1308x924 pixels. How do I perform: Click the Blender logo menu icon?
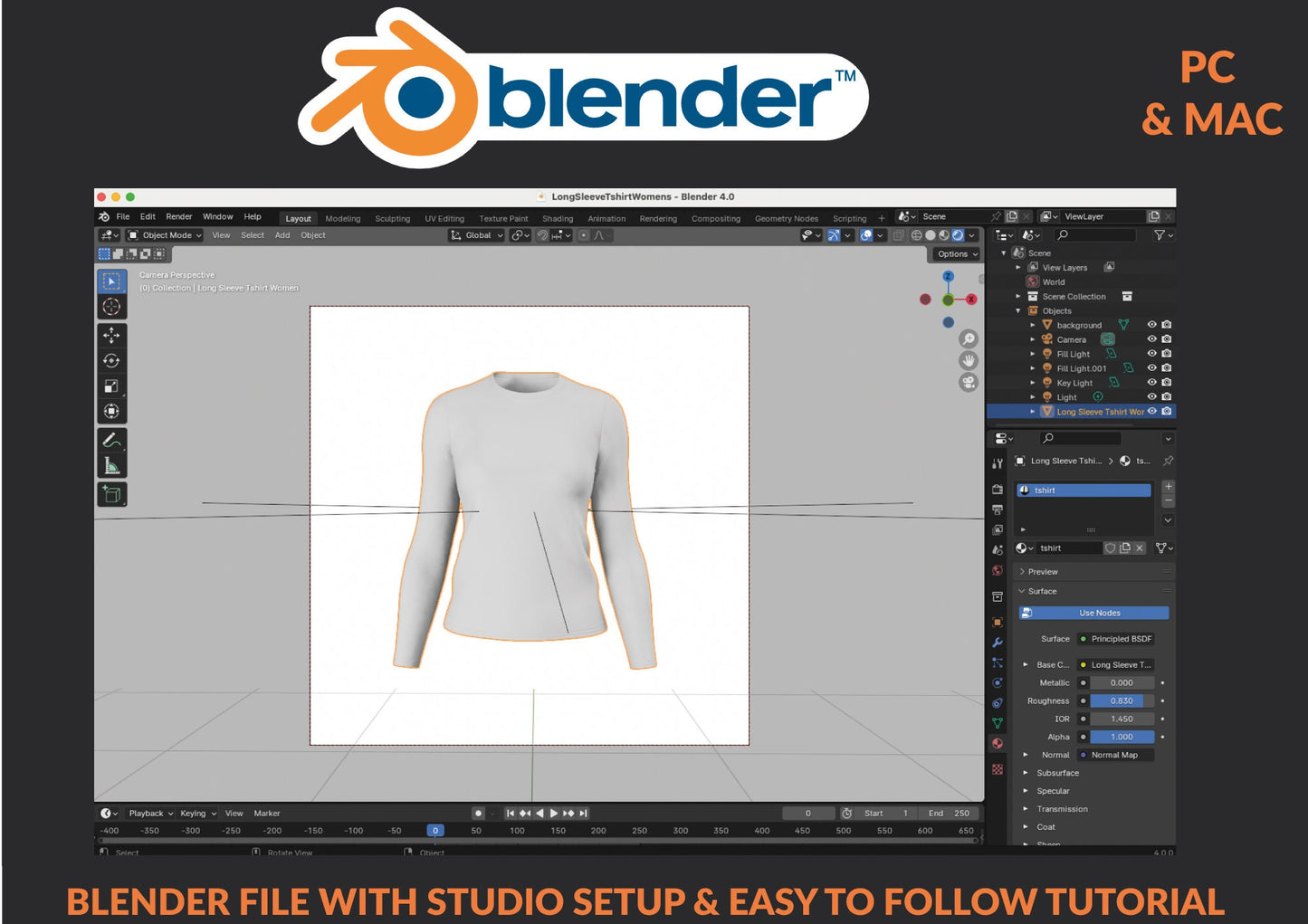click(104, 217)
